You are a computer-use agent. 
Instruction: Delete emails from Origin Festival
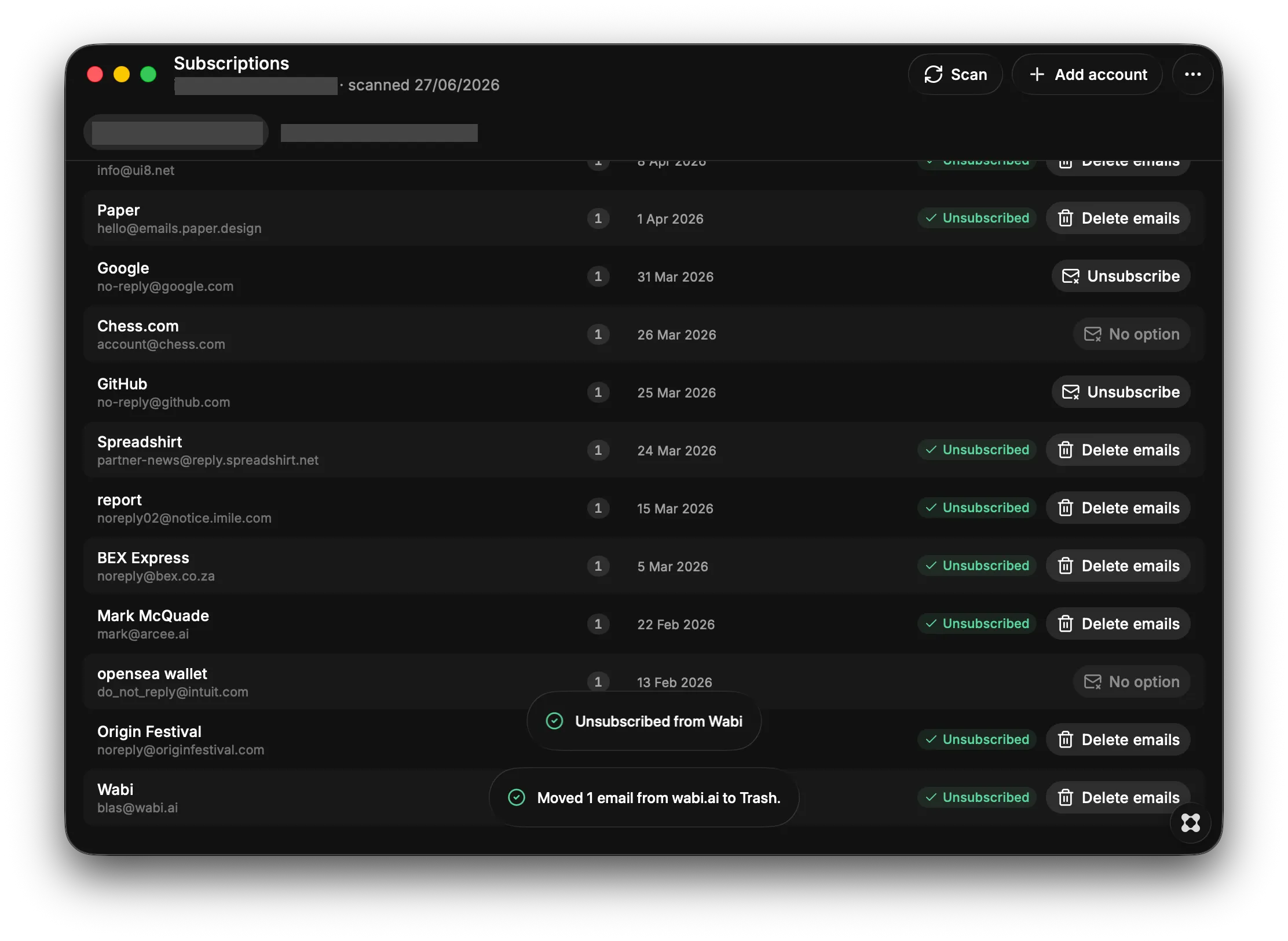[x=1118, y=740]
